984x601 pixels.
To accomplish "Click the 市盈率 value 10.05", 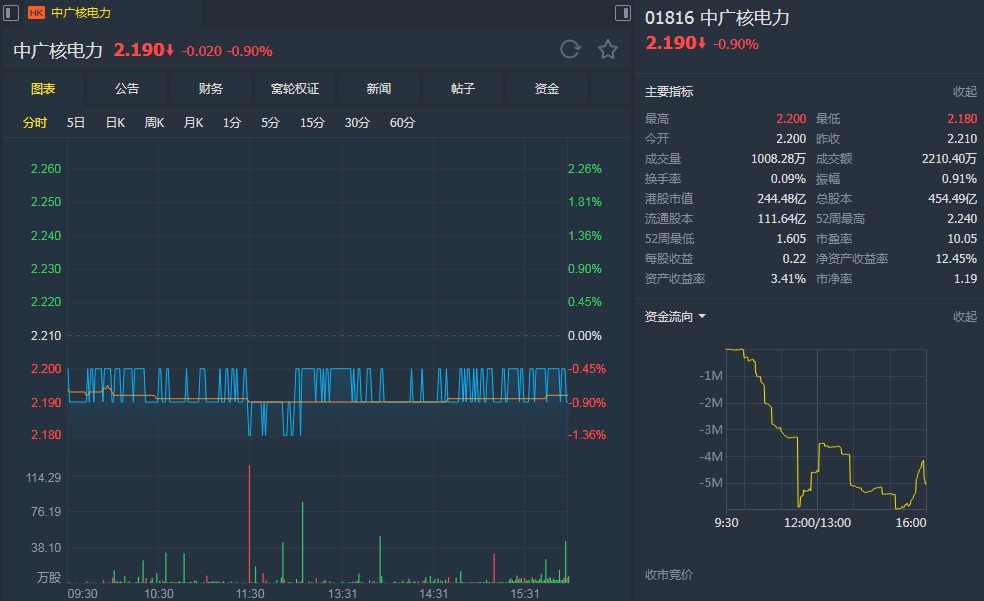I will point(962,238).
